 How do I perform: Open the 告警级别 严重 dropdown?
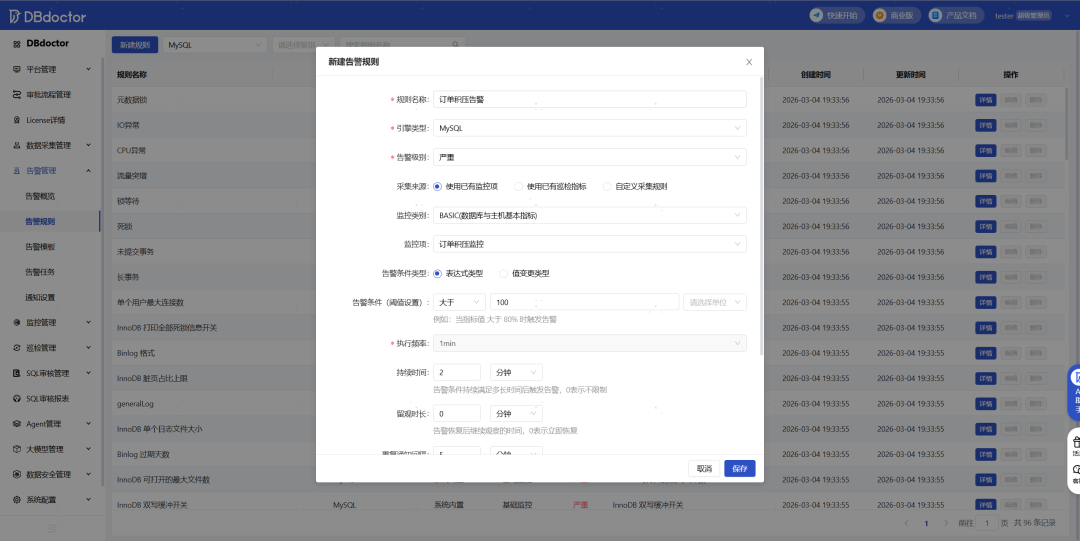590,157
